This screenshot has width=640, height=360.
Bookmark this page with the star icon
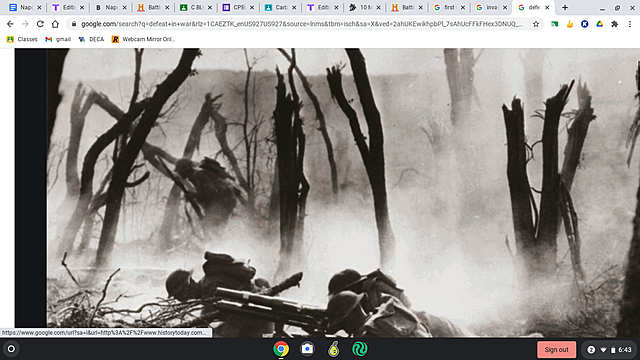click(536, 24)
